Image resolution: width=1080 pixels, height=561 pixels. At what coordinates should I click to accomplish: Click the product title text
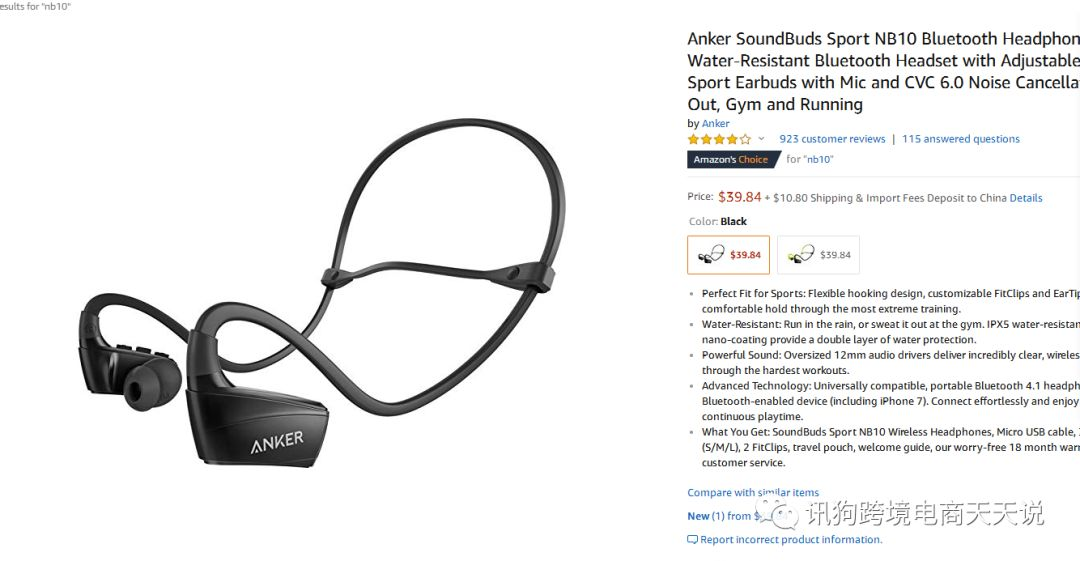884,71
